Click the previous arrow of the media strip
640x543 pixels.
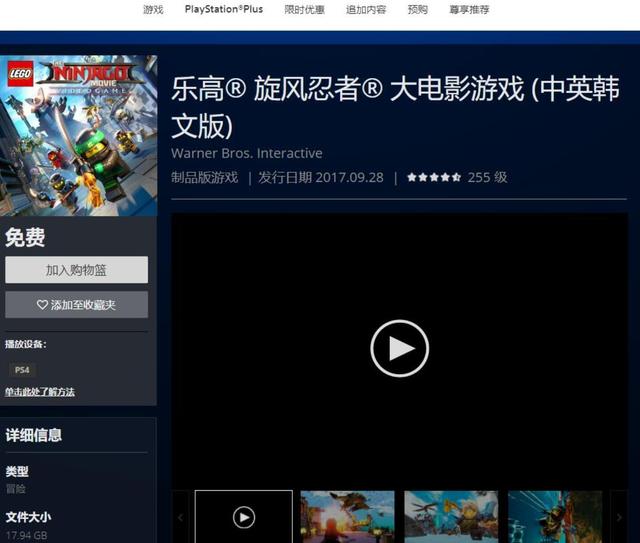180,517
